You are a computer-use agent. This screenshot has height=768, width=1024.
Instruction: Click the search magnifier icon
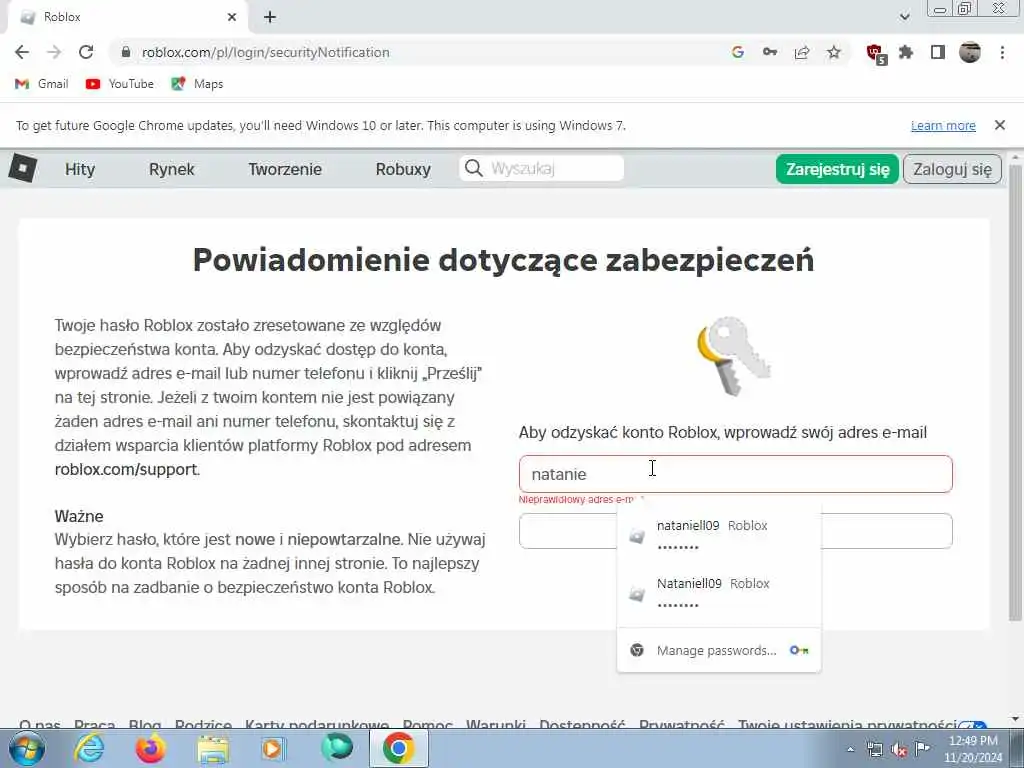tap(473, 168)
